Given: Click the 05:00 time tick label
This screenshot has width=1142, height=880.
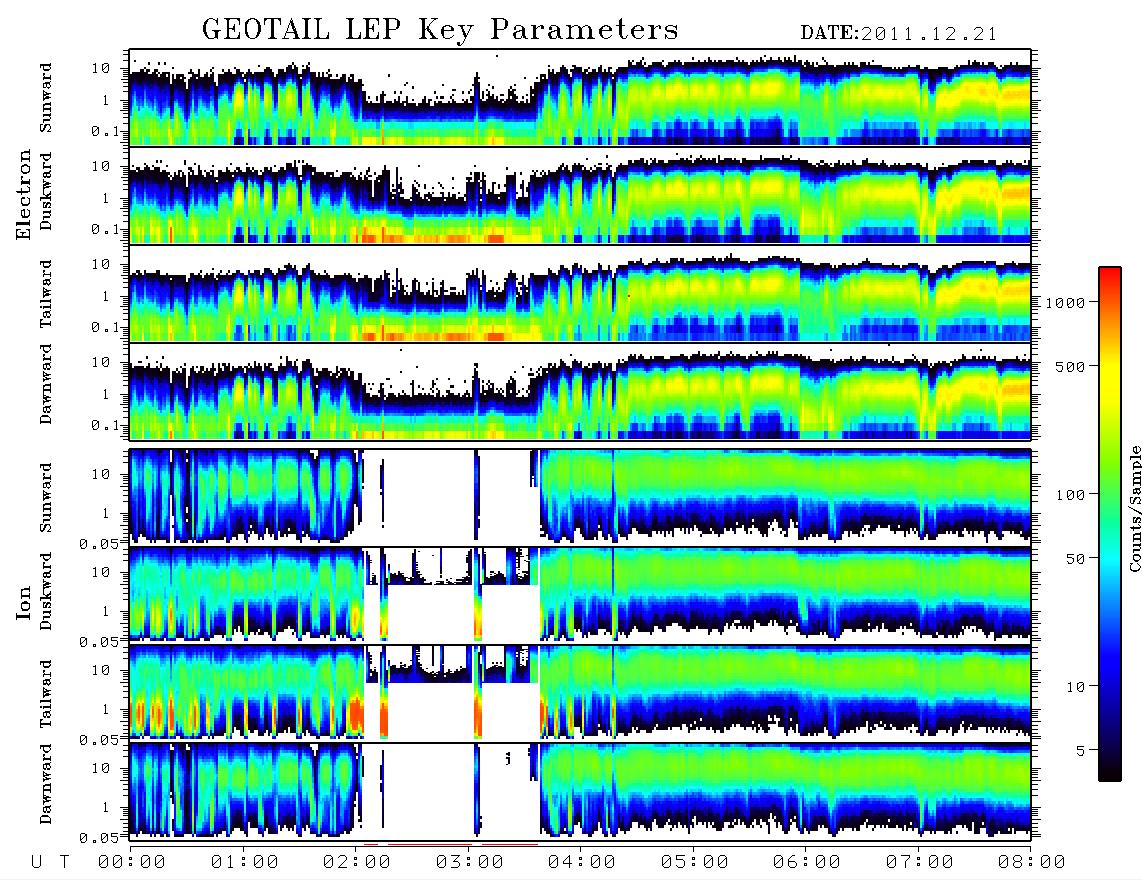Looking at the screenshot, I should (695, 862).
